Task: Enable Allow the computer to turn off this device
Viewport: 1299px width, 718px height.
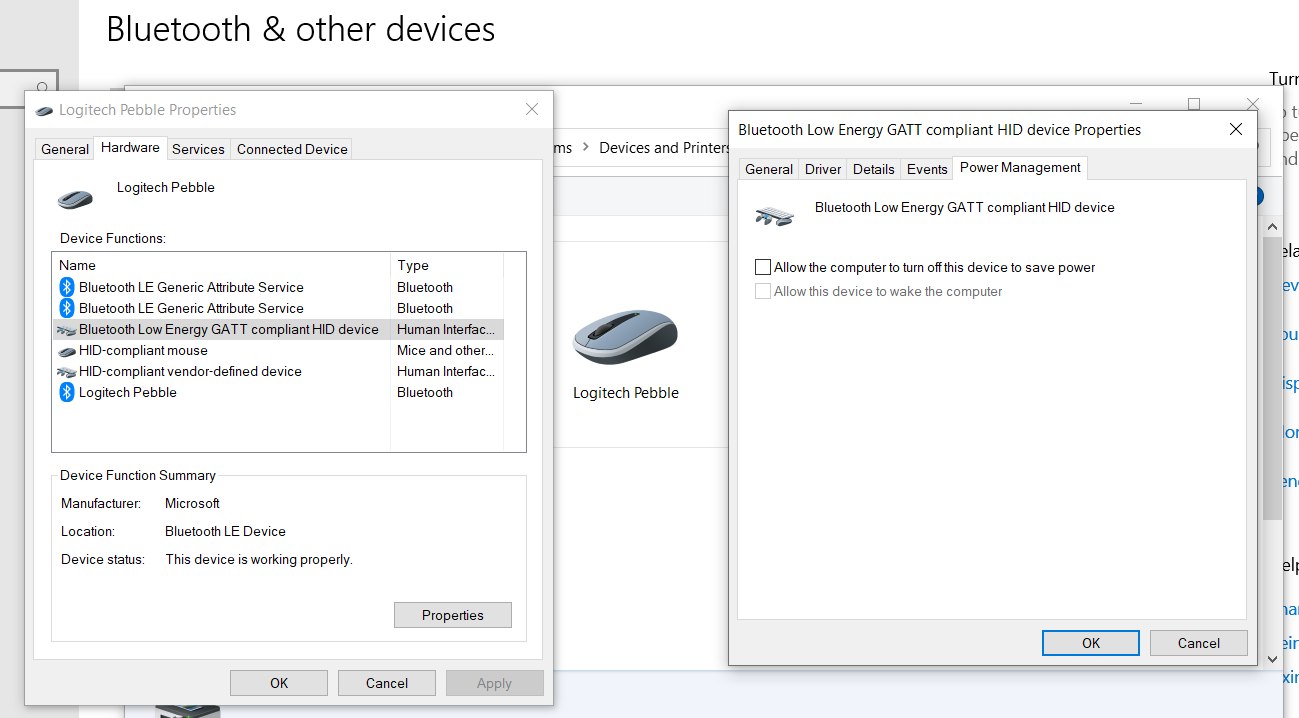Action: coord(763,267)
